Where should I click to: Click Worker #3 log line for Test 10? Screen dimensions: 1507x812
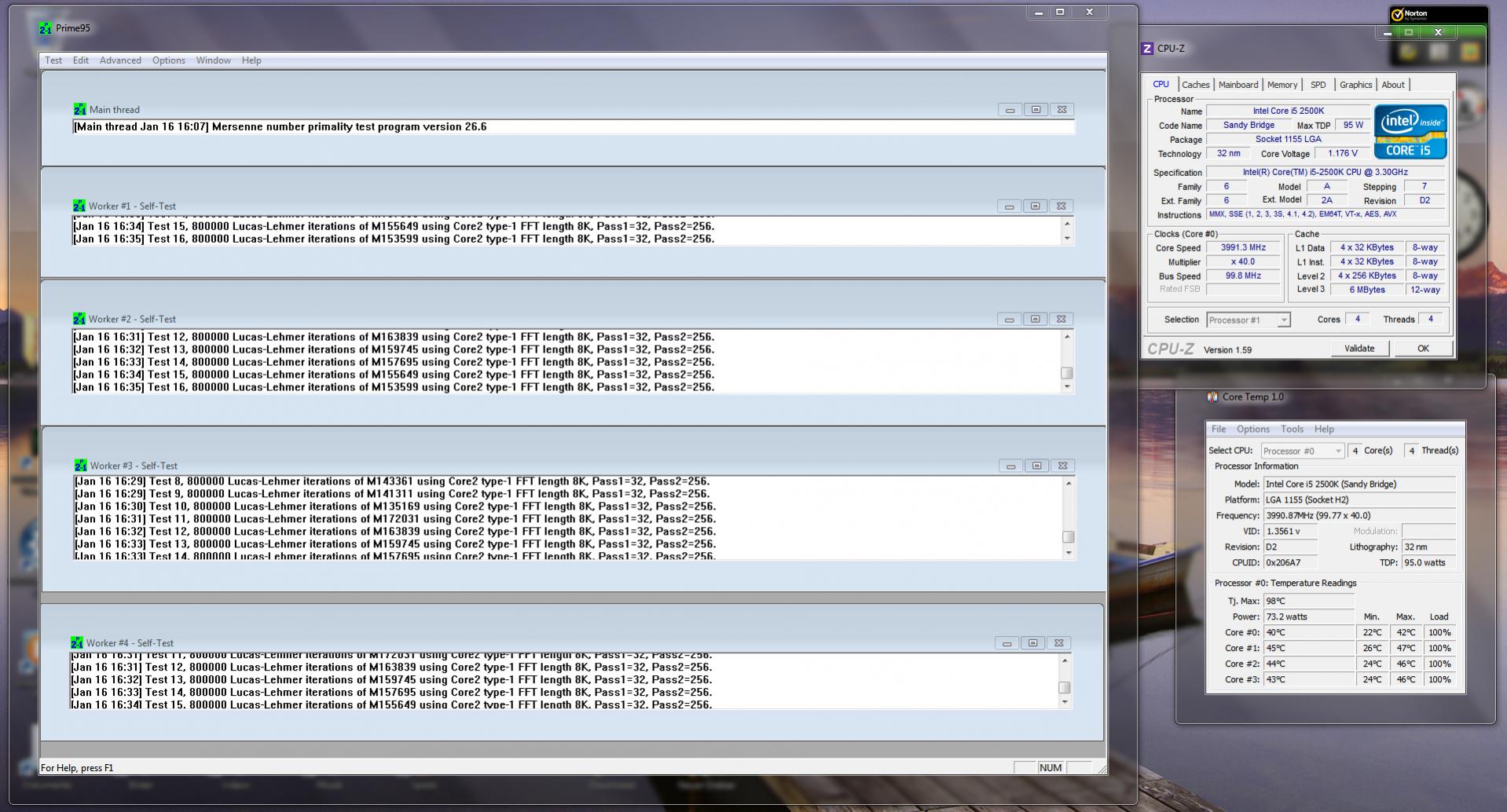click(395, 507)
